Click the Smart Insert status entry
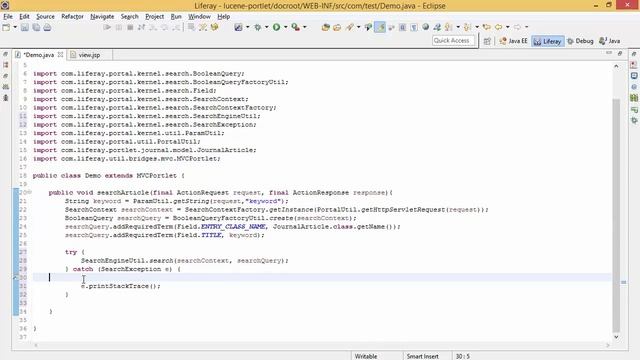 click(x=422, y=356)
